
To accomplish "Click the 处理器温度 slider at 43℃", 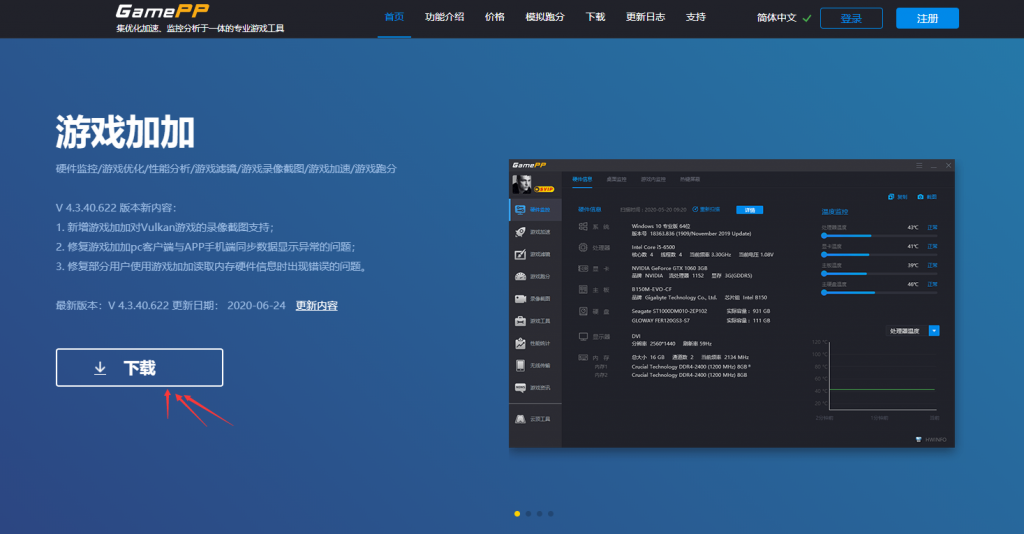I will tap(880, 236).
